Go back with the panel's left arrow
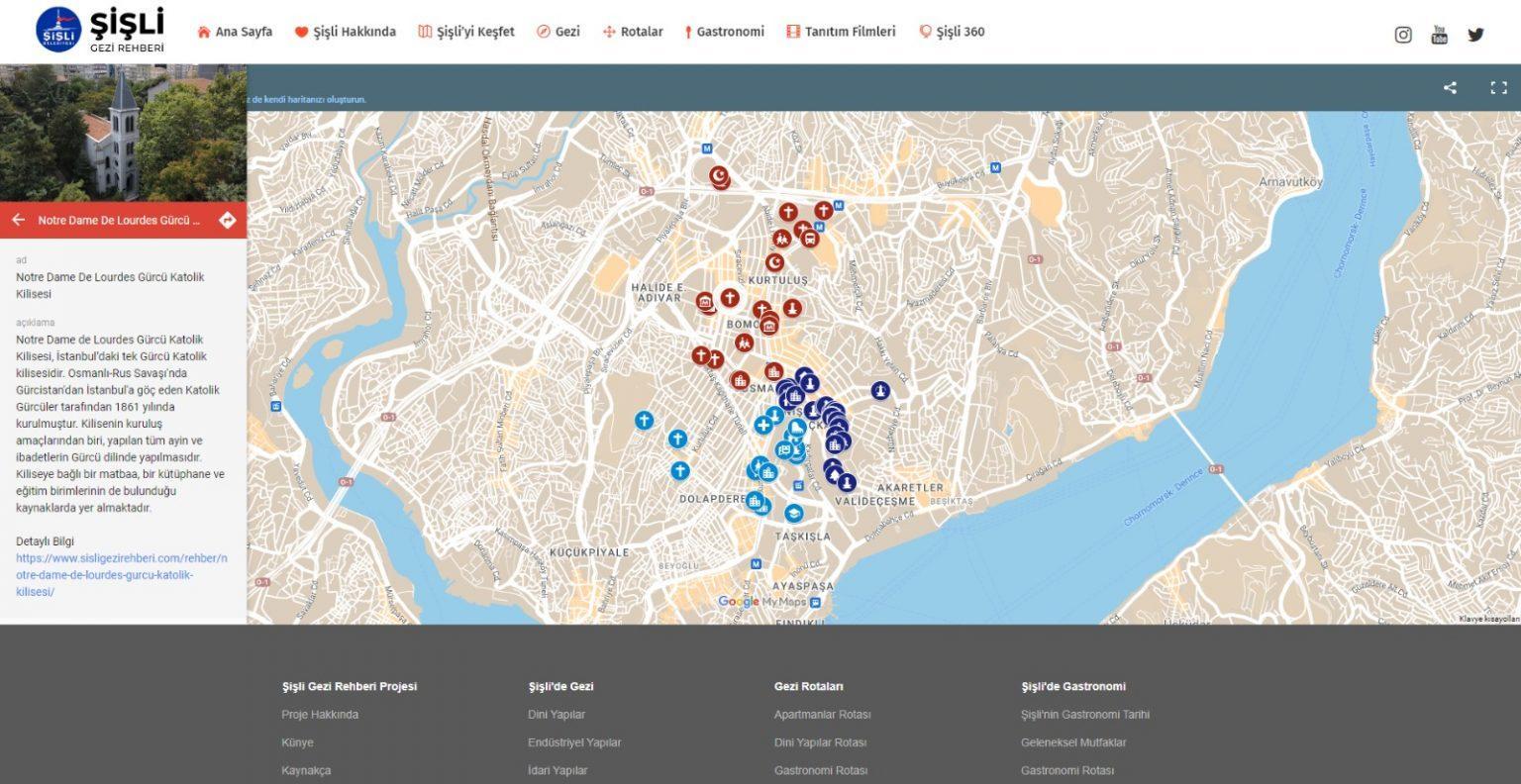This screenshot has height=784, width=1521. (18, 220)
